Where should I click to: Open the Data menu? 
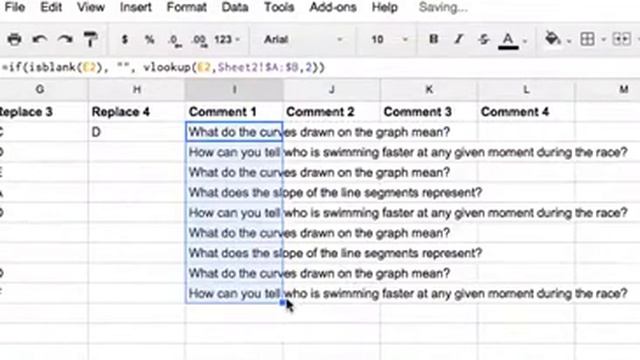click(235, 7)
